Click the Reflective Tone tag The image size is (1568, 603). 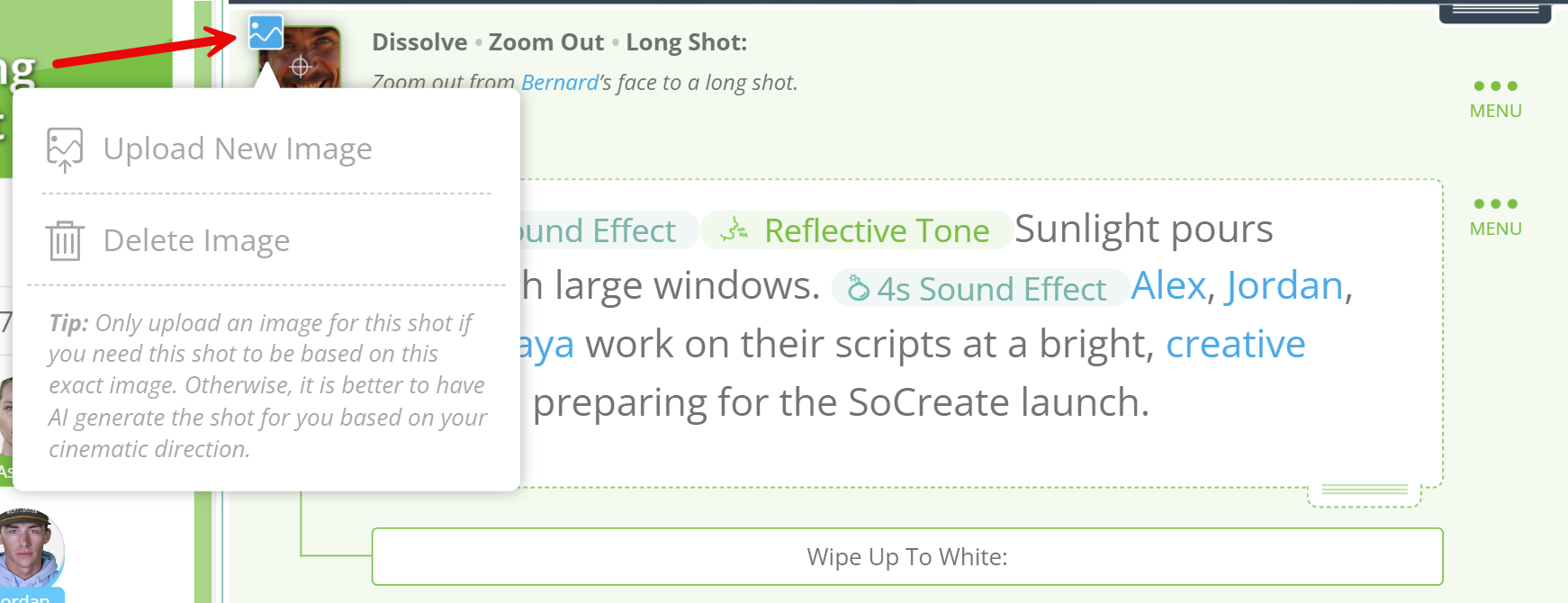pos(856,230)
